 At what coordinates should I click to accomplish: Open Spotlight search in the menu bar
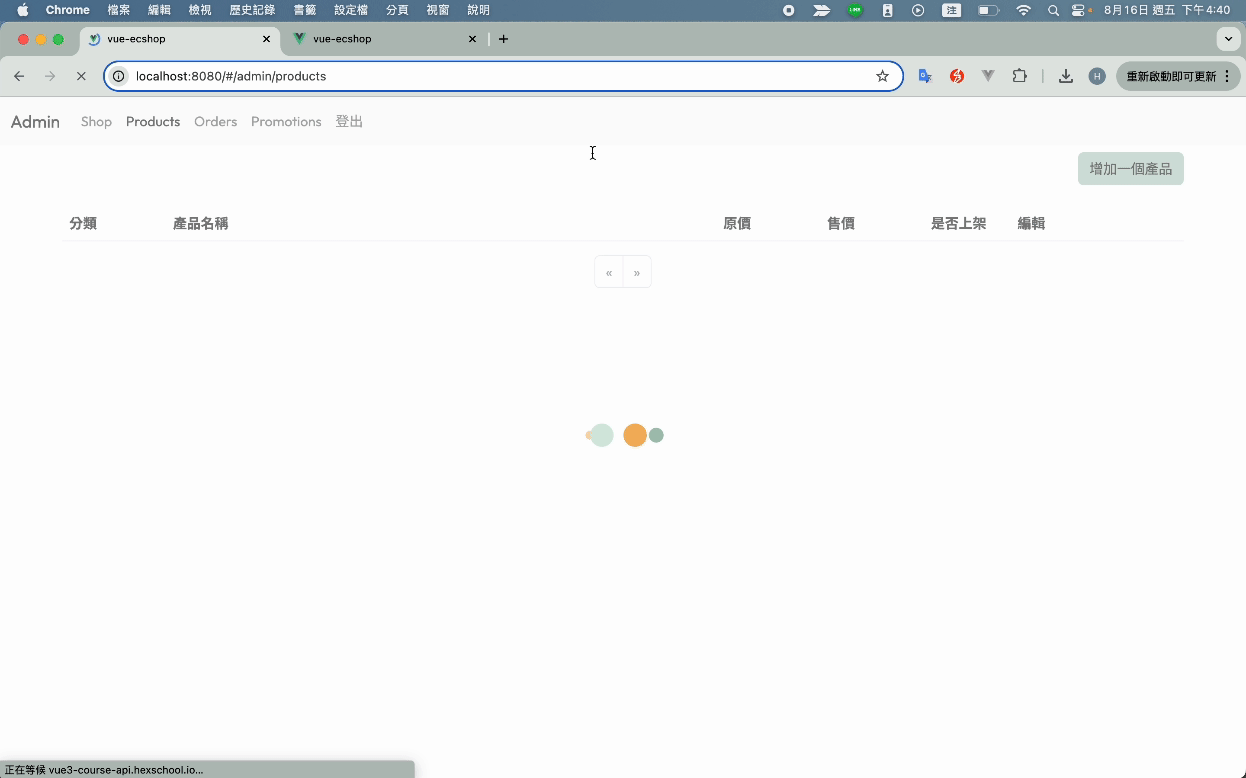click(1053, 10)
